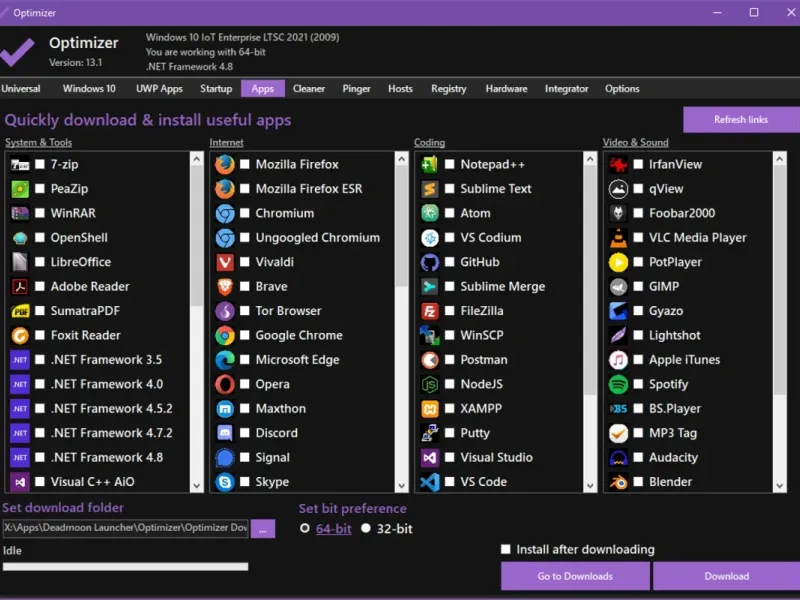800x600 pixels.
Task: Click the FileZilla icon
Action: pos(430,311)
